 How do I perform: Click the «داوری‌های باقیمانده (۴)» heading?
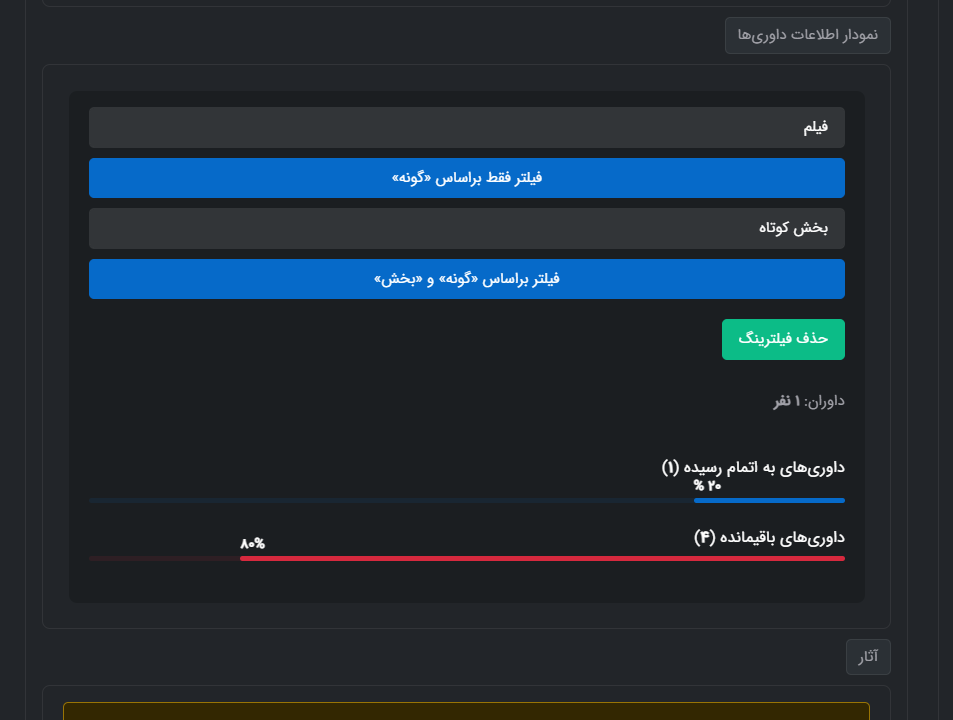point(769,538)
